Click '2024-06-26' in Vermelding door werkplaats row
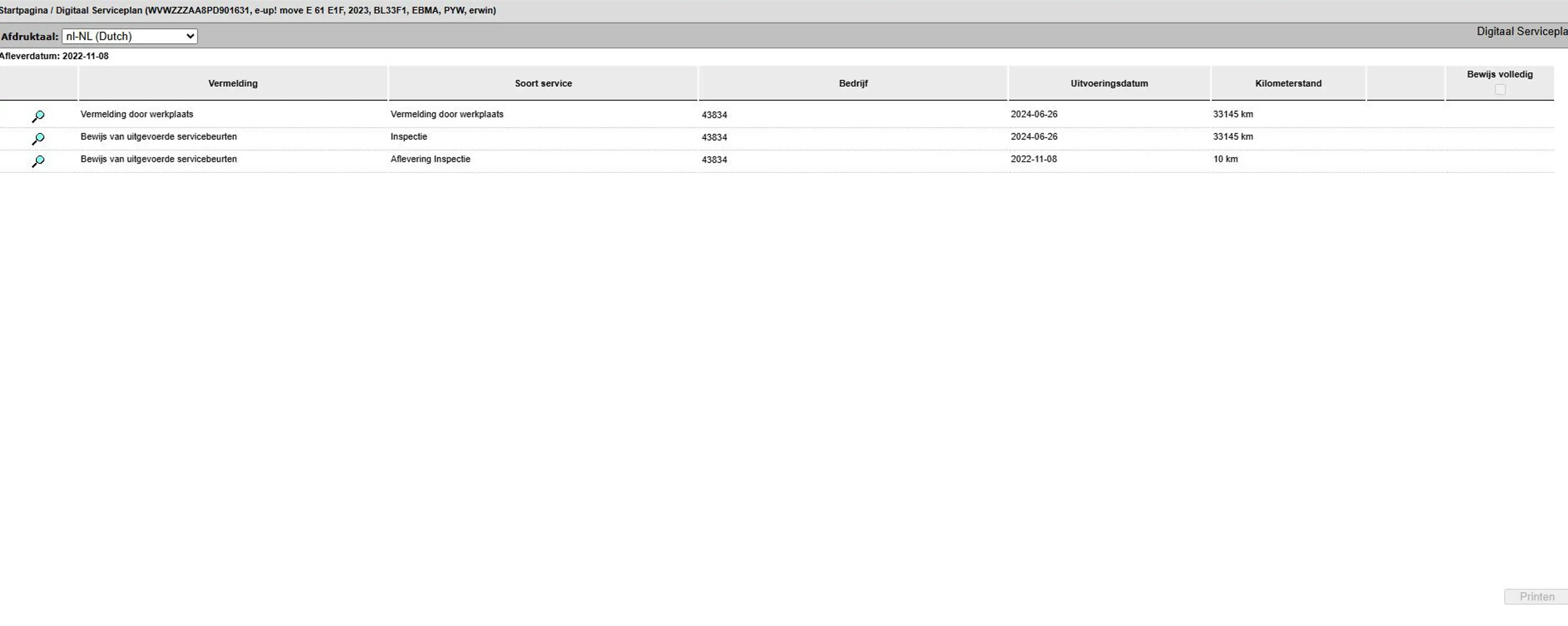 click(x=1033, y=114)
